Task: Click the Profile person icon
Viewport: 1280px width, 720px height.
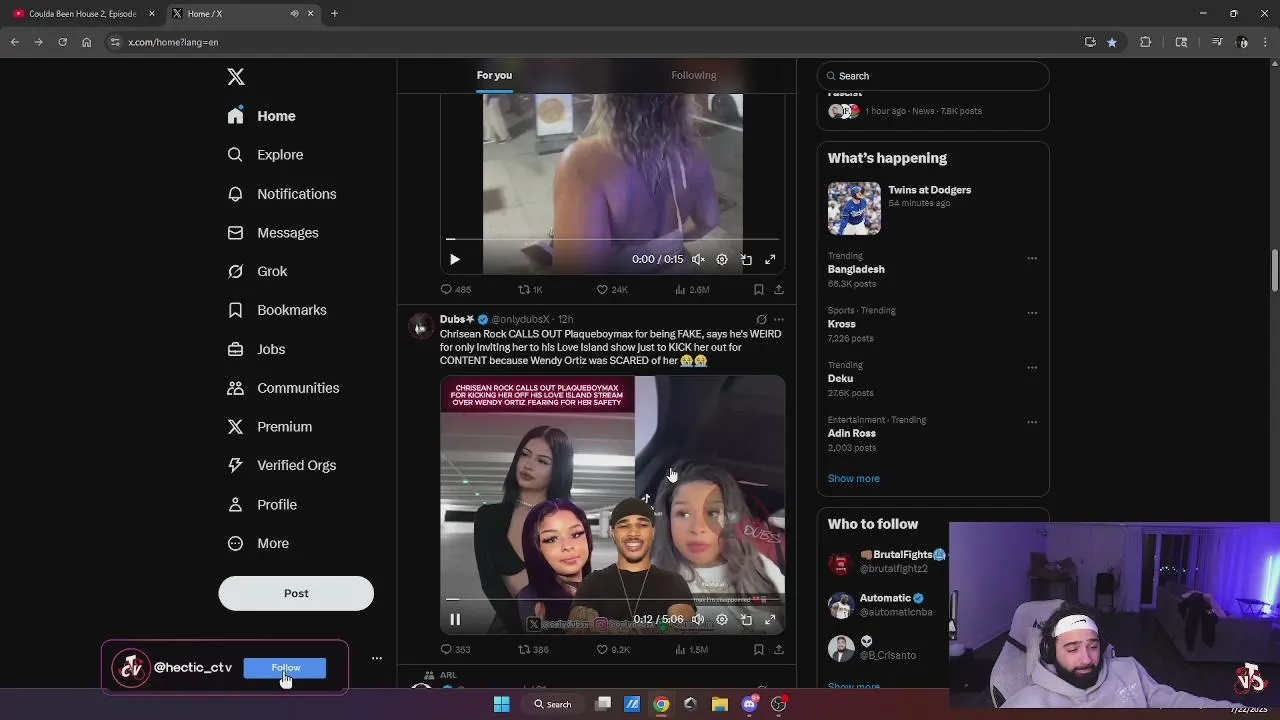Action: tap(235, 505)
